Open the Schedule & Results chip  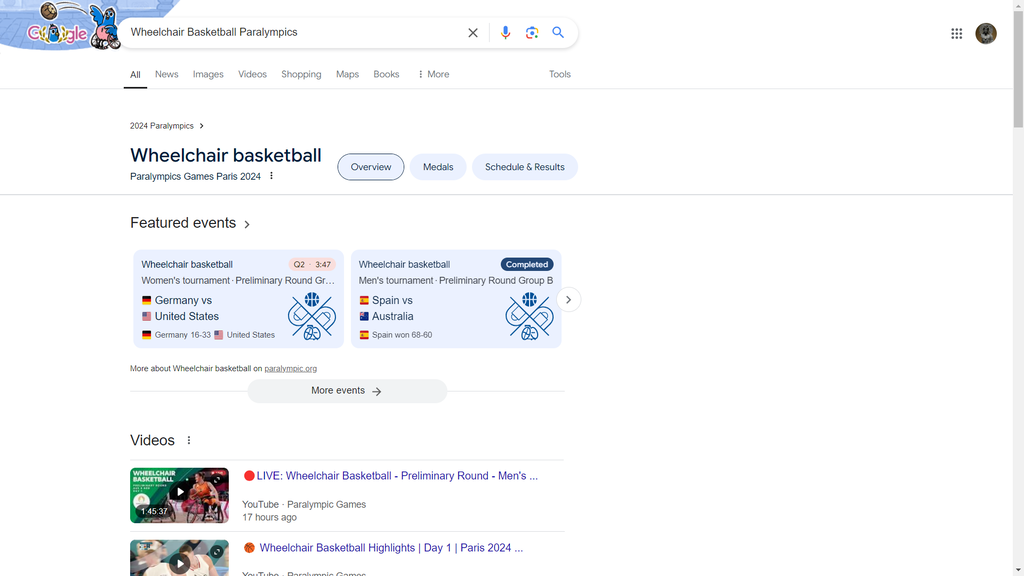(525, 167)
